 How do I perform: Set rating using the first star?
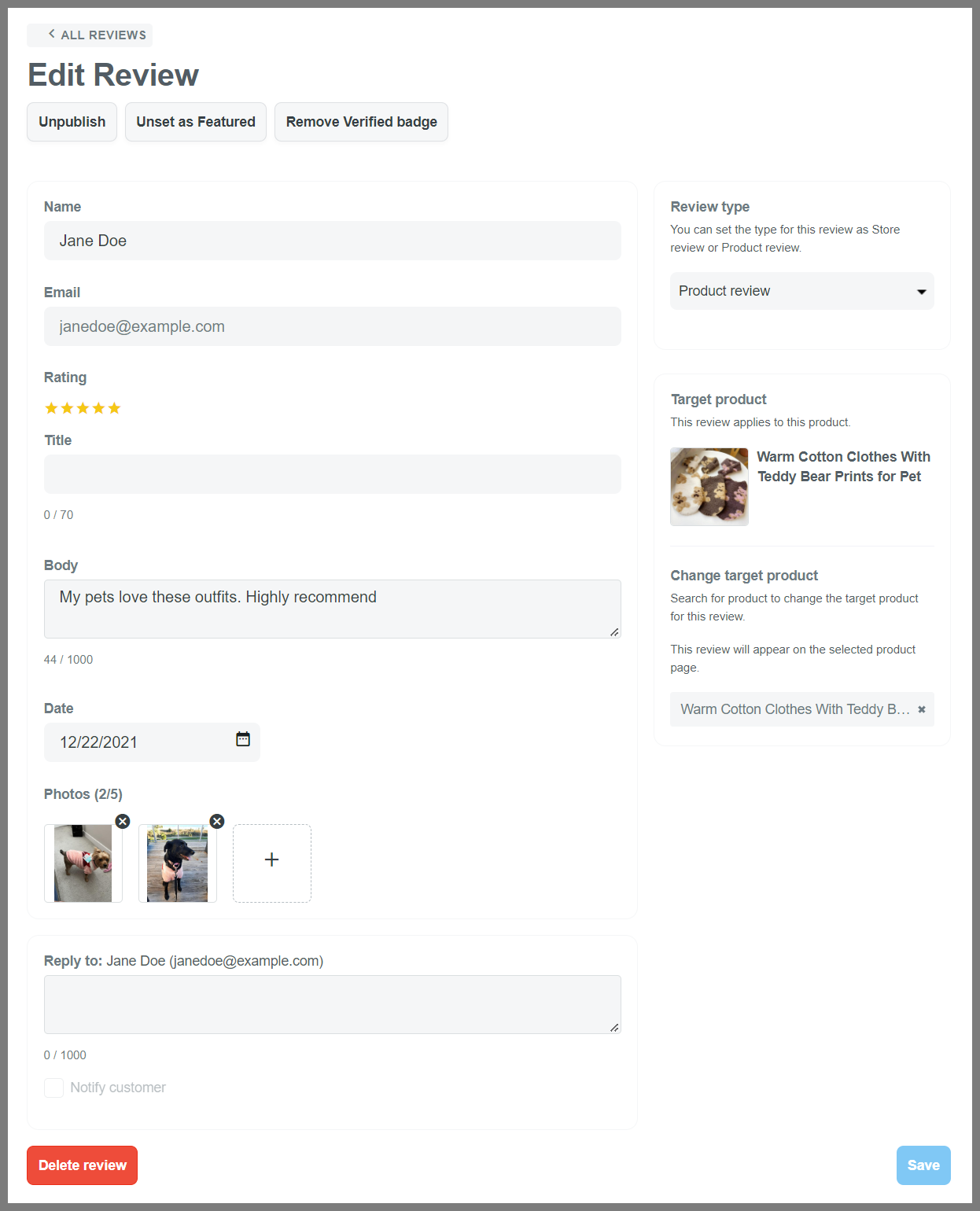52,408
